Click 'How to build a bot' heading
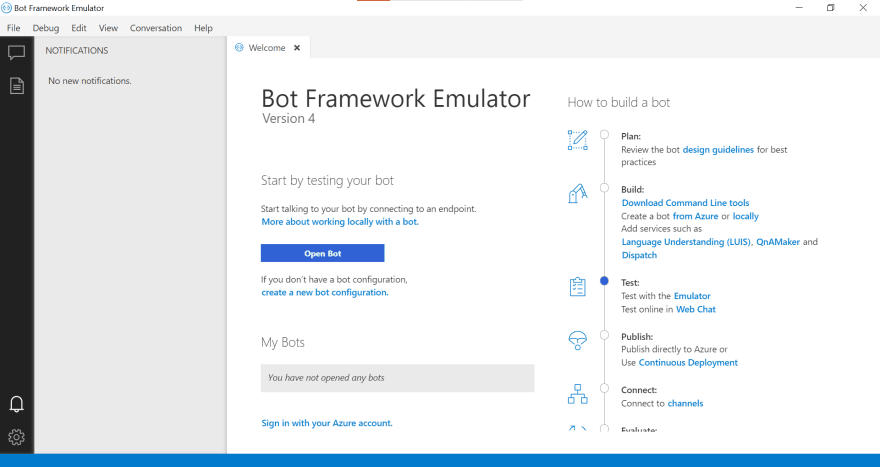 point(618,102)
